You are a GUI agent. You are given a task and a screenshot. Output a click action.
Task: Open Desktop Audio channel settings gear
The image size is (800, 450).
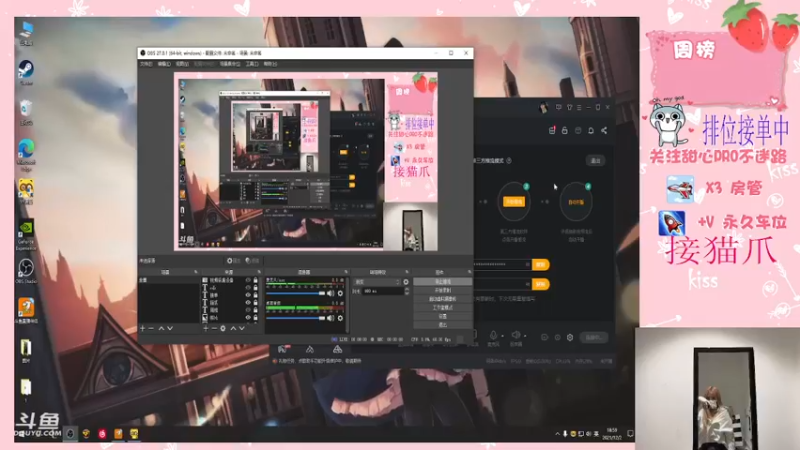[x=340, y=318]
